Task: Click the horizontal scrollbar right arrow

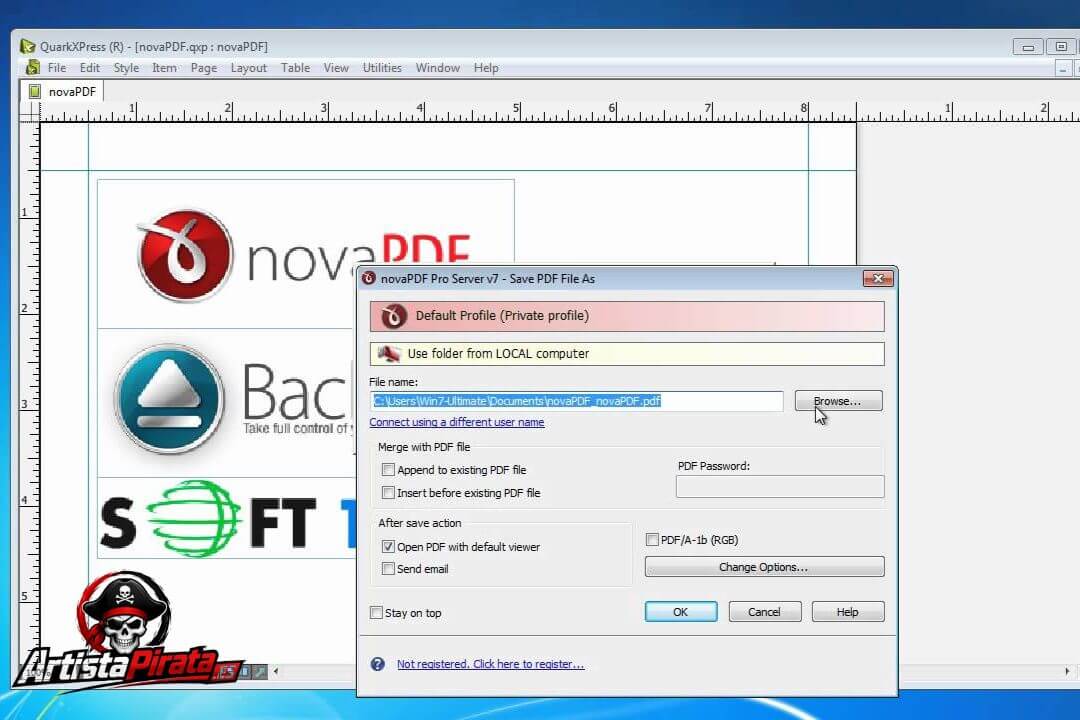Action: (1067, 671)
